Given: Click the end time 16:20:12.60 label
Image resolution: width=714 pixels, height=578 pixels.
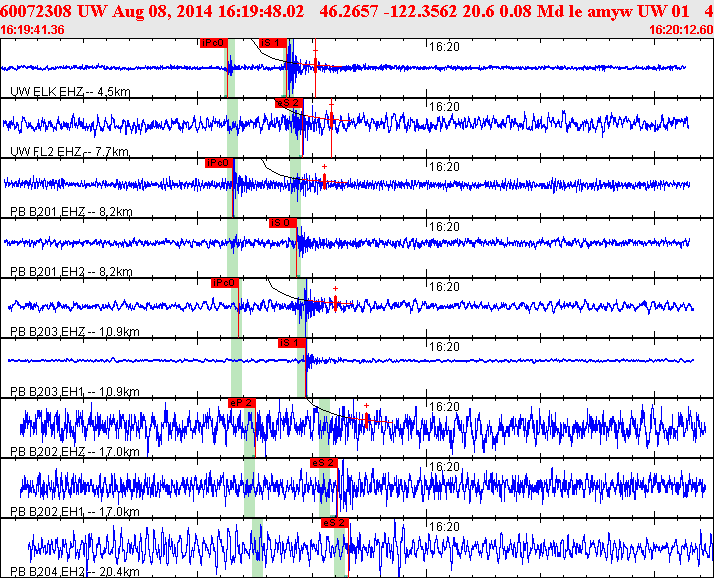Looking at the screenshot, I should (x=680, y=30).
